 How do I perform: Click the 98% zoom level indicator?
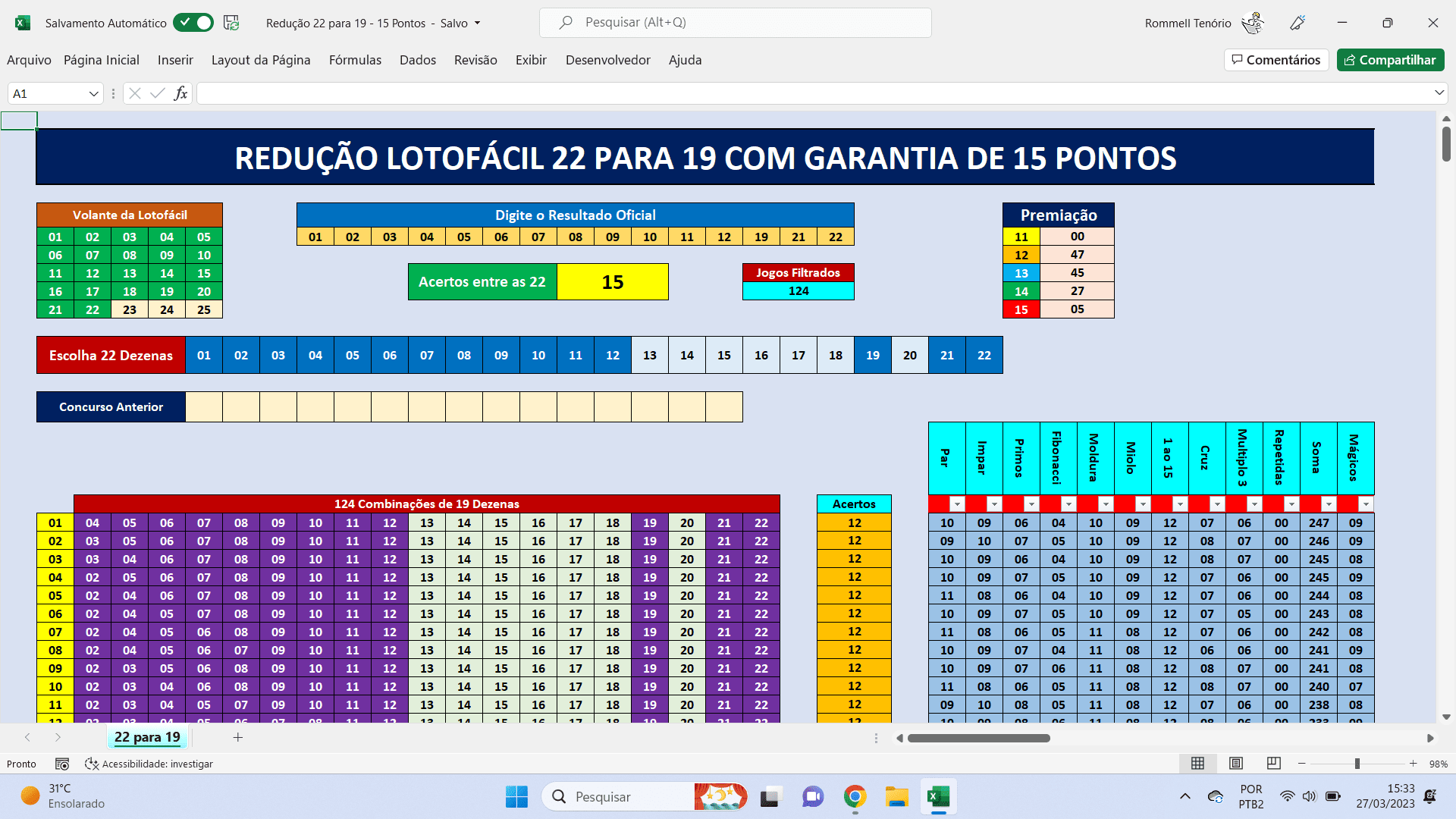[1439, 764]
